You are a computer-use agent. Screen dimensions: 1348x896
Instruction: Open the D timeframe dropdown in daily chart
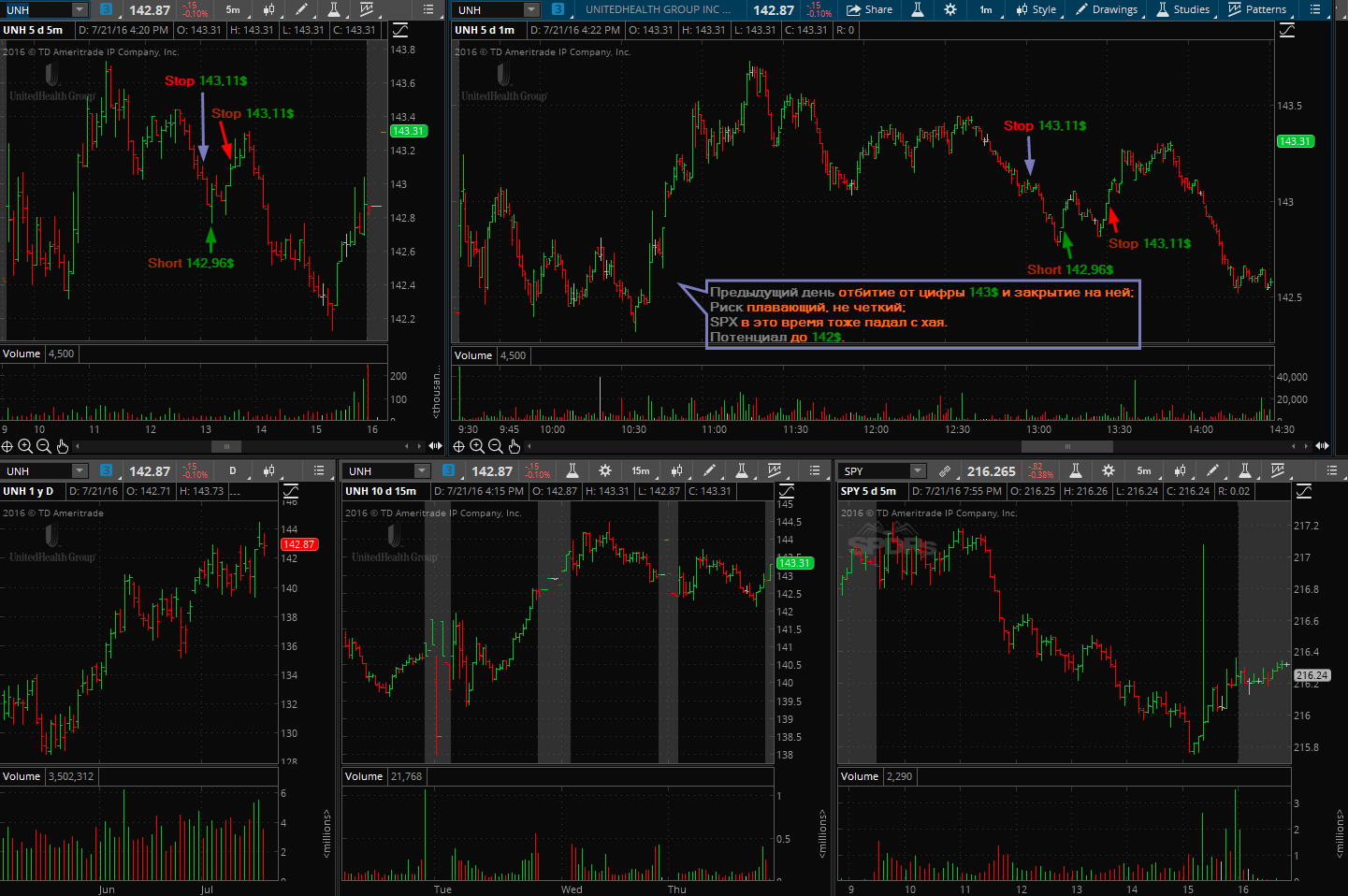point(233,470)
